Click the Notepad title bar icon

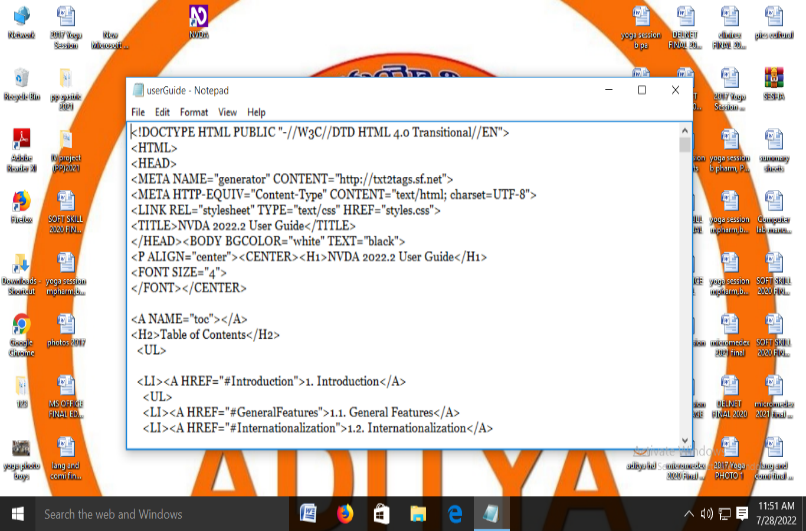pyautogui.click(x=138, y=90)
